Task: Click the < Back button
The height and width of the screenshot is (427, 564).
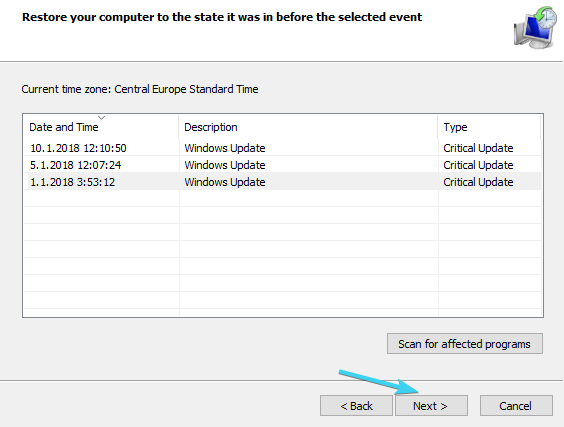Action: [x=356, y=406]
